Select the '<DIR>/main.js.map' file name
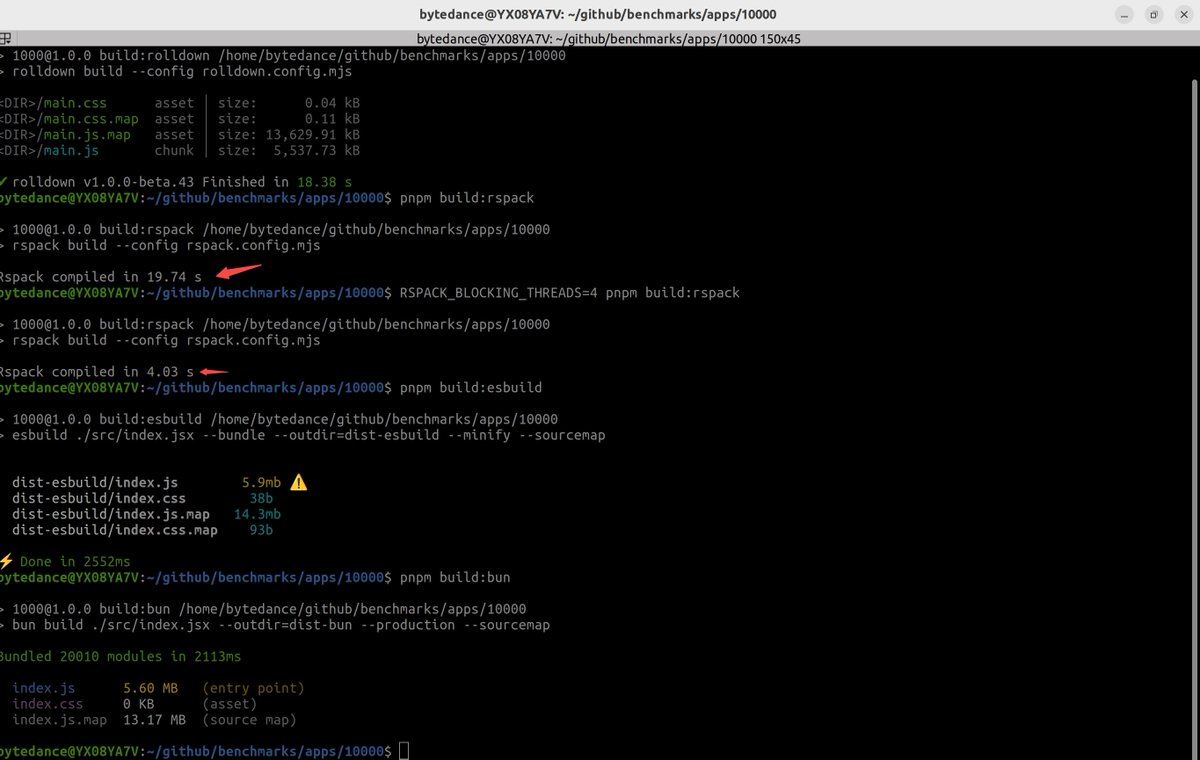Viewport: 1200px width, 760px height. [65, 135]
